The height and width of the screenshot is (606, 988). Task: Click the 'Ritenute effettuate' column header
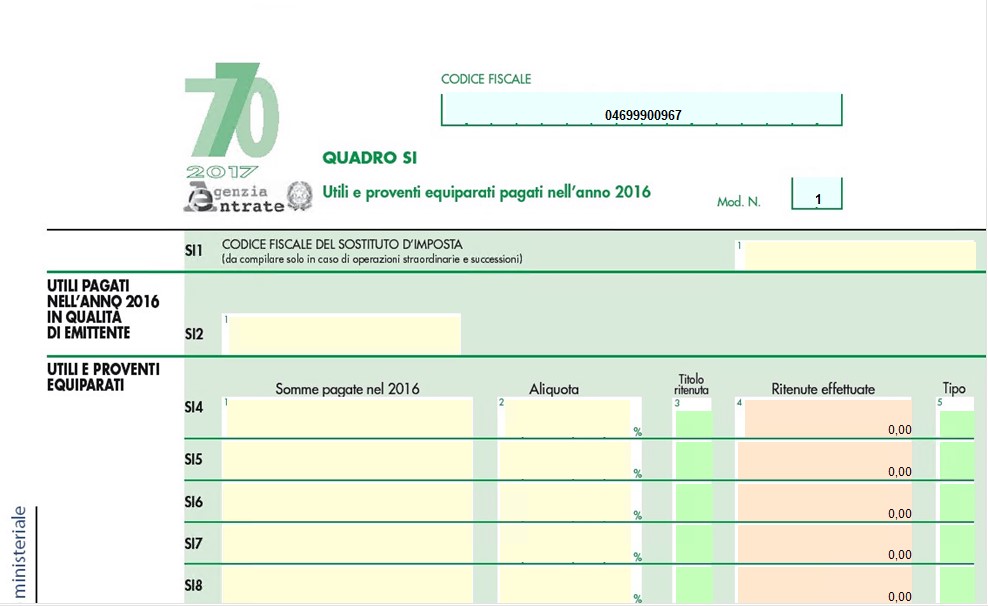tap(823, 389)
